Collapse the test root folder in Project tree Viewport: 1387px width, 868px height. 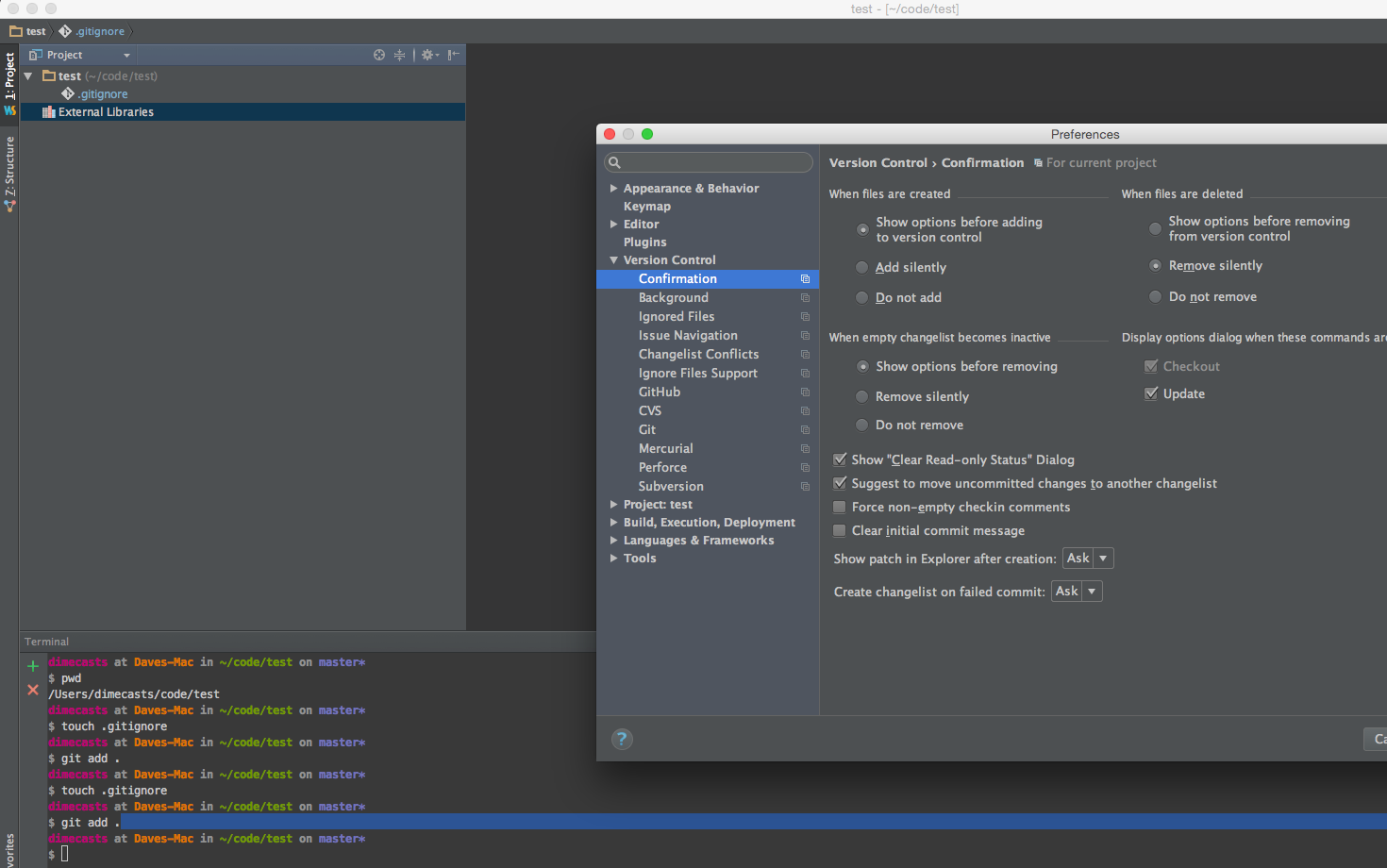(x=28, y=75)
